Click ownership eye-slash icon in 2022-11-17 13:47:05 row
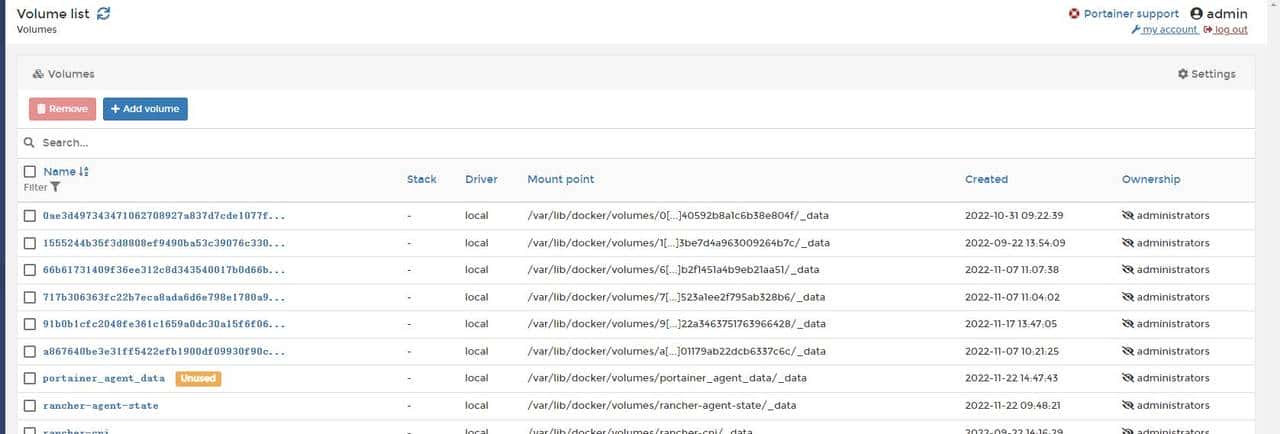 click(x=1128, y=324)
